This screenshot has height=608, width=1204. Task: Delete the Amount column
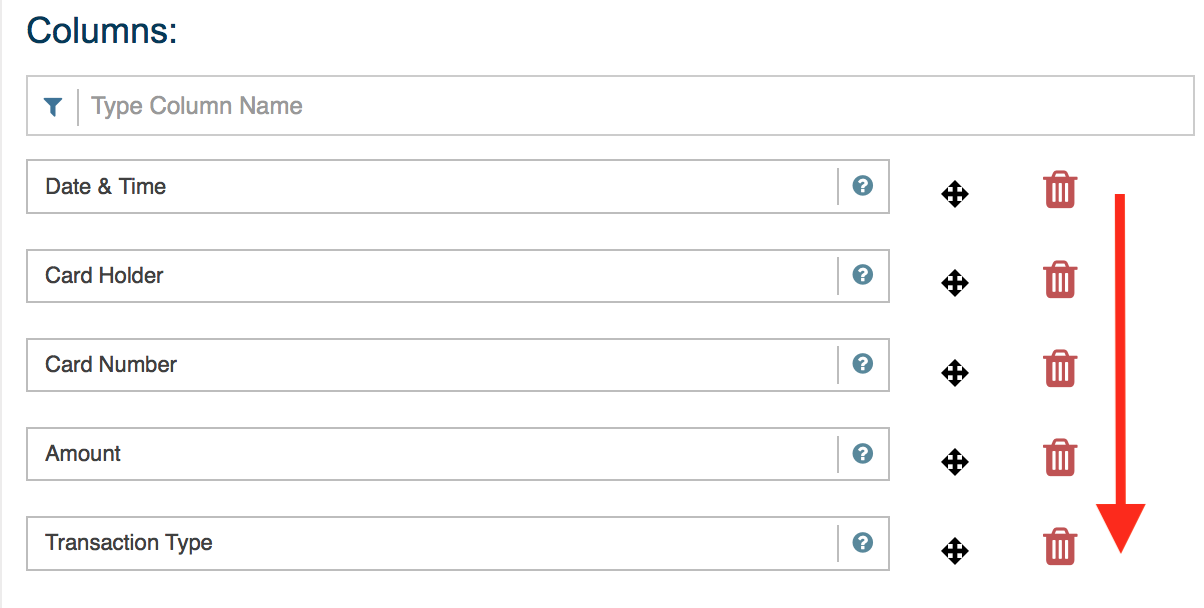click(x=1060, y=456)
